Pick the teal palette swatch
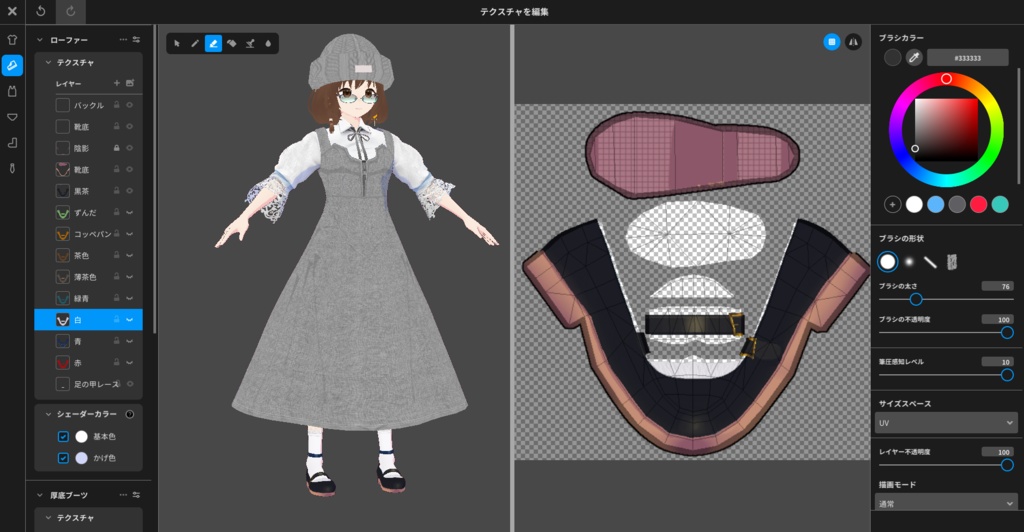1024x532 pixels. tap(1000, 204)
